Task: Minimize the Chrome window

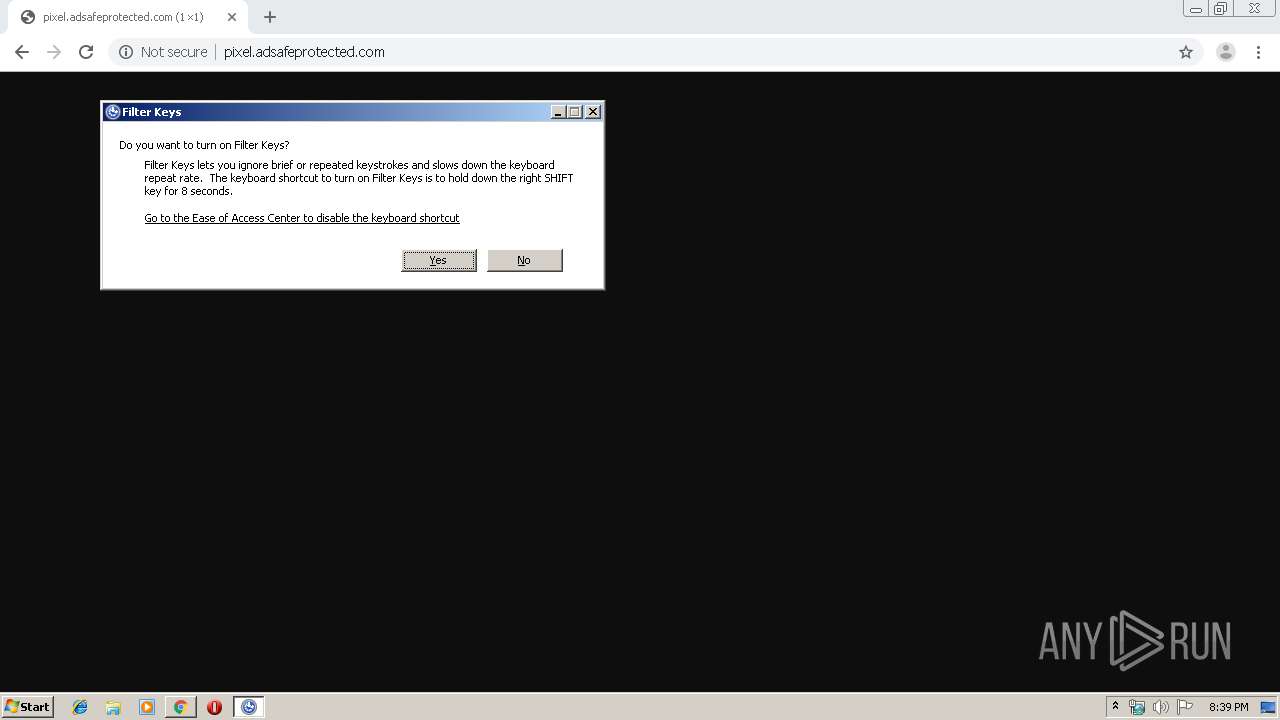Action: click(x=1196, y=9)
